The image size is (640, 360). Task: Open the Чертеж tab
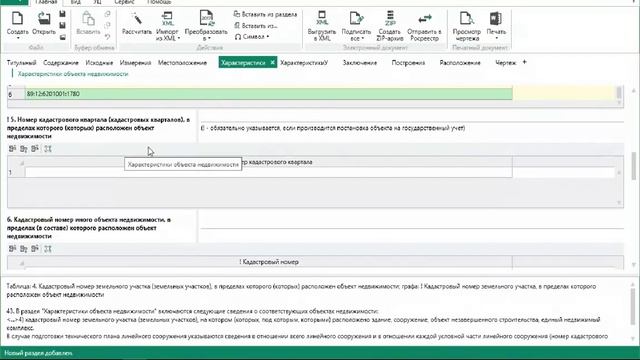point(506,63)
